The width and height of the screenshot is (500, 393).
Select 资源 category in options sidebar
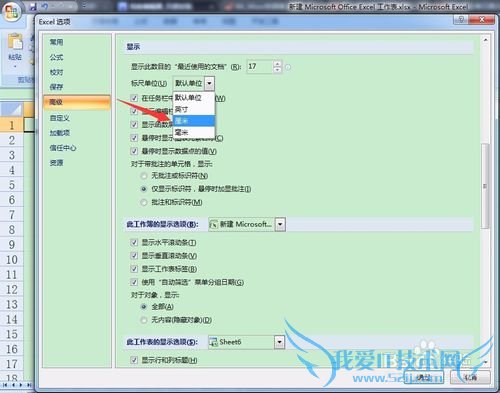(x=56, y=163)
